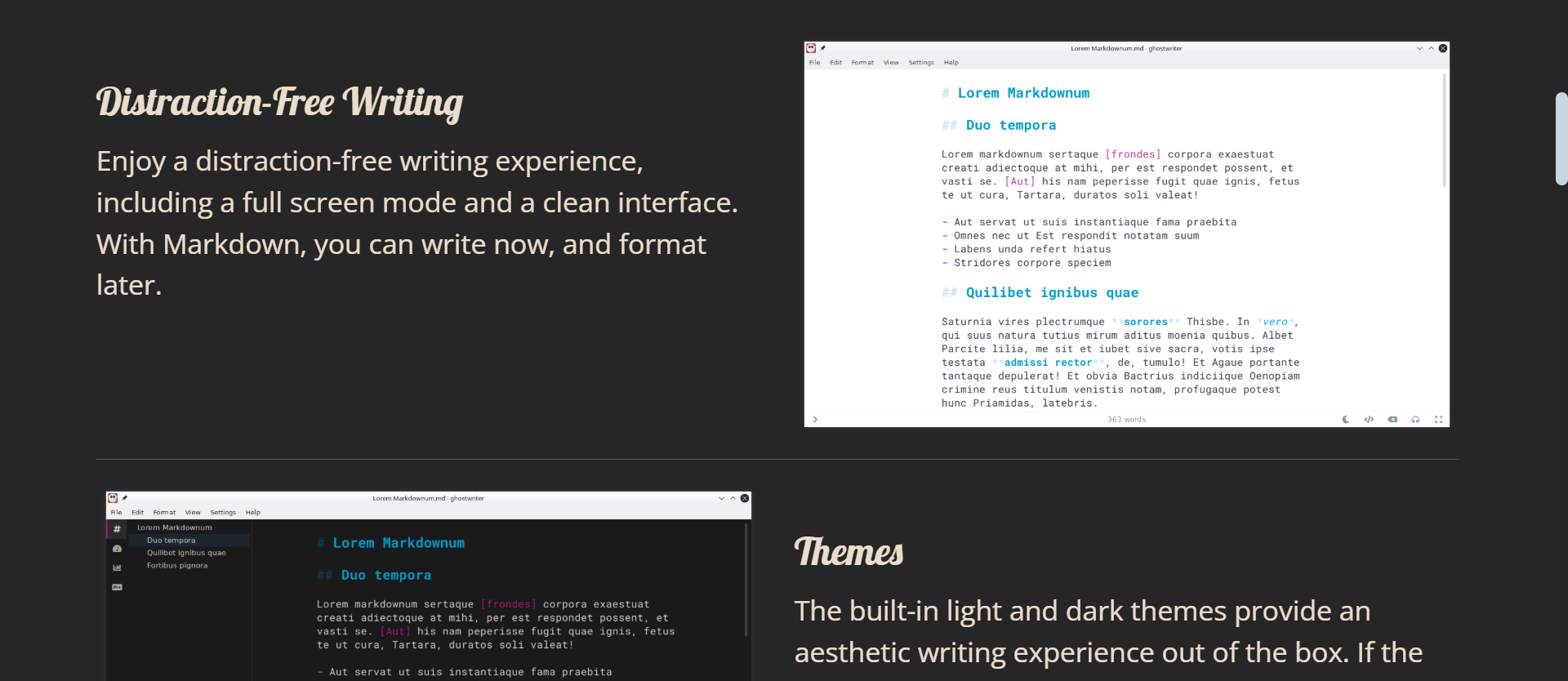Click bold 'sorores' word in light editor

[x=1146, y=322]
